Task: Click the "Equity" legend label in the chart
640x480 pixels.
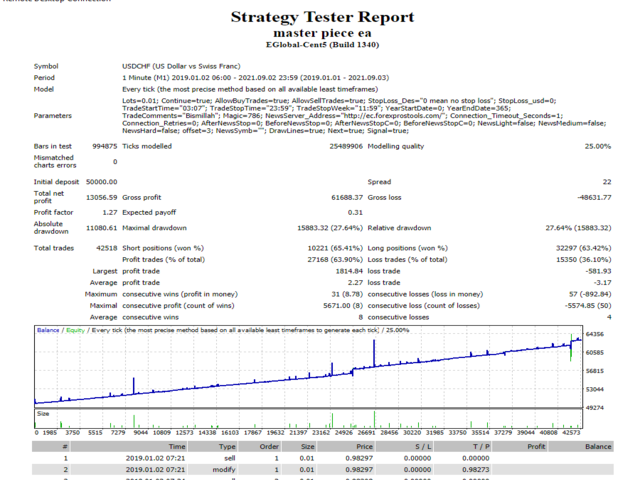Action: 76,330
